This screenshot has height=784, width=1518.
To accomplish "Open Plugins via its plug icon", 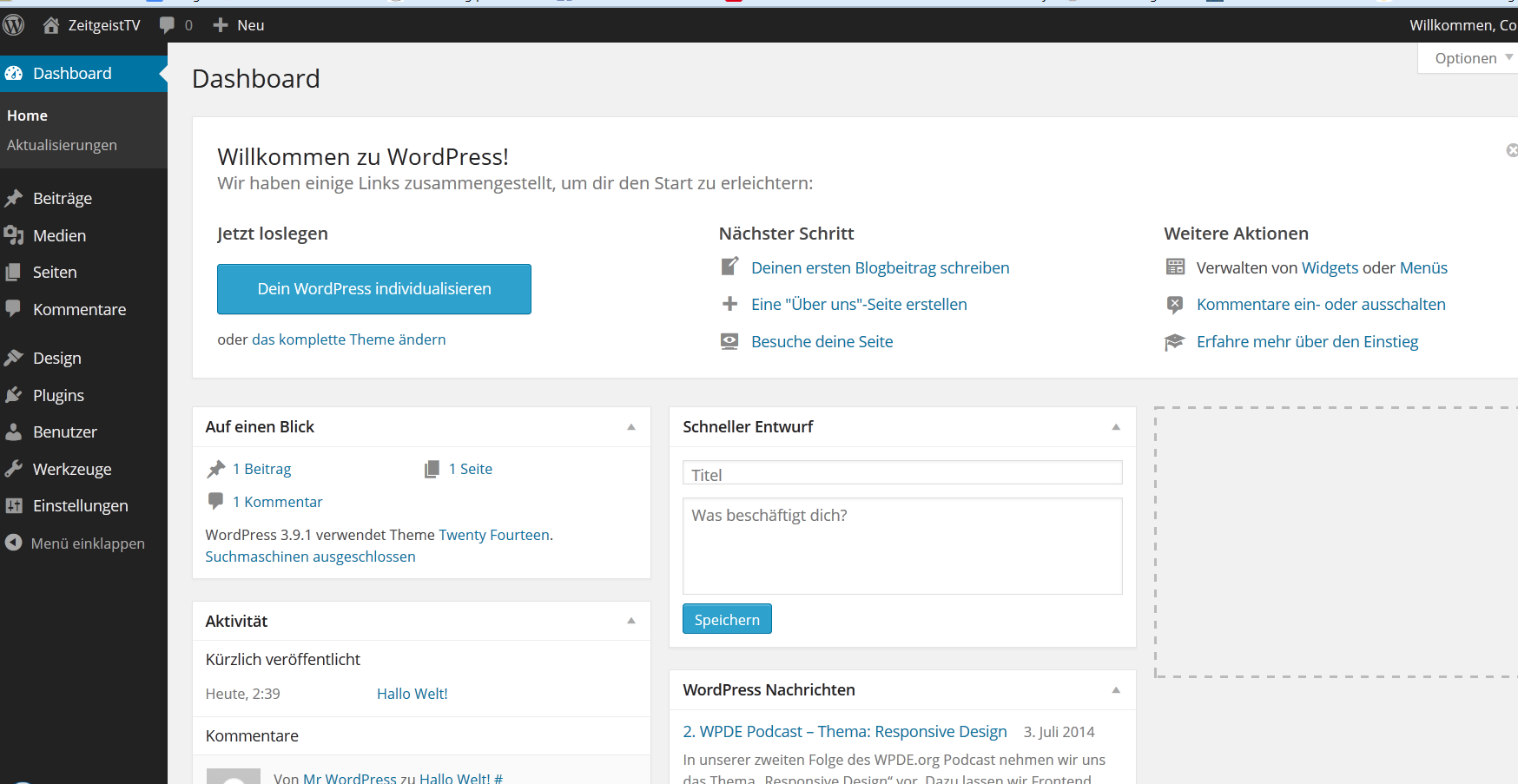I will (14, 395).
